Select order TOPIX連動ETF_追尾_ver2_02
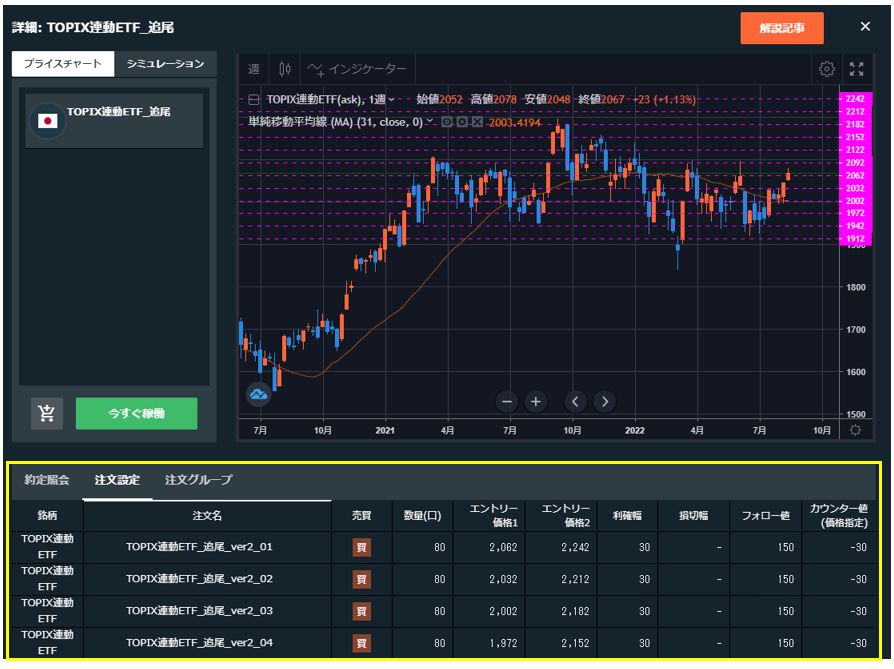This screenshot has height=669, width=894. coord(199,579)
